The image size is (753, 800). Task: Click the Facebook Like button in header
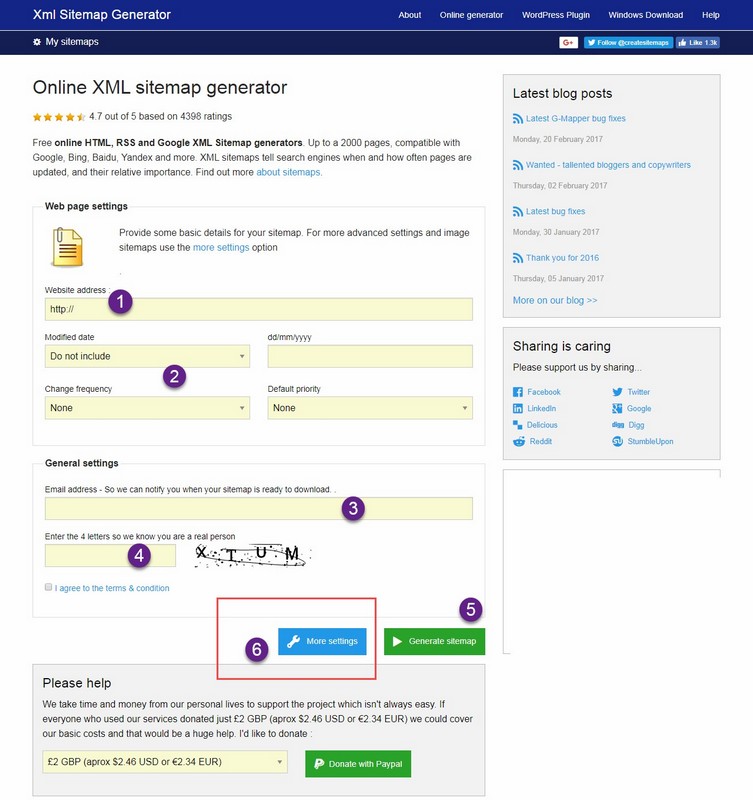[697, 43]
